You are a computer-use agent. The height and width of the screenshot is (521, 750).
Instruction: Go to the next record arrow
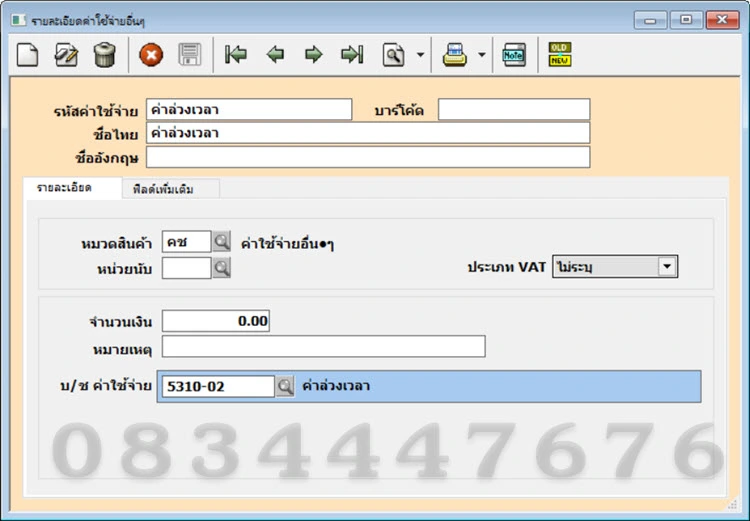point(313,55)
